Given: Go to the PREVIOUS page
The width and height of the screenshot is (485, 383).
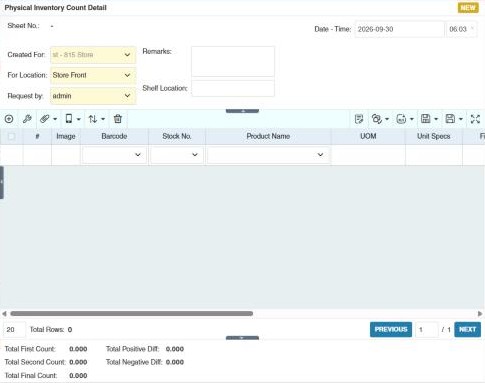Looking at the screenshot, I should pyautogui.click(x=391, y=330).
